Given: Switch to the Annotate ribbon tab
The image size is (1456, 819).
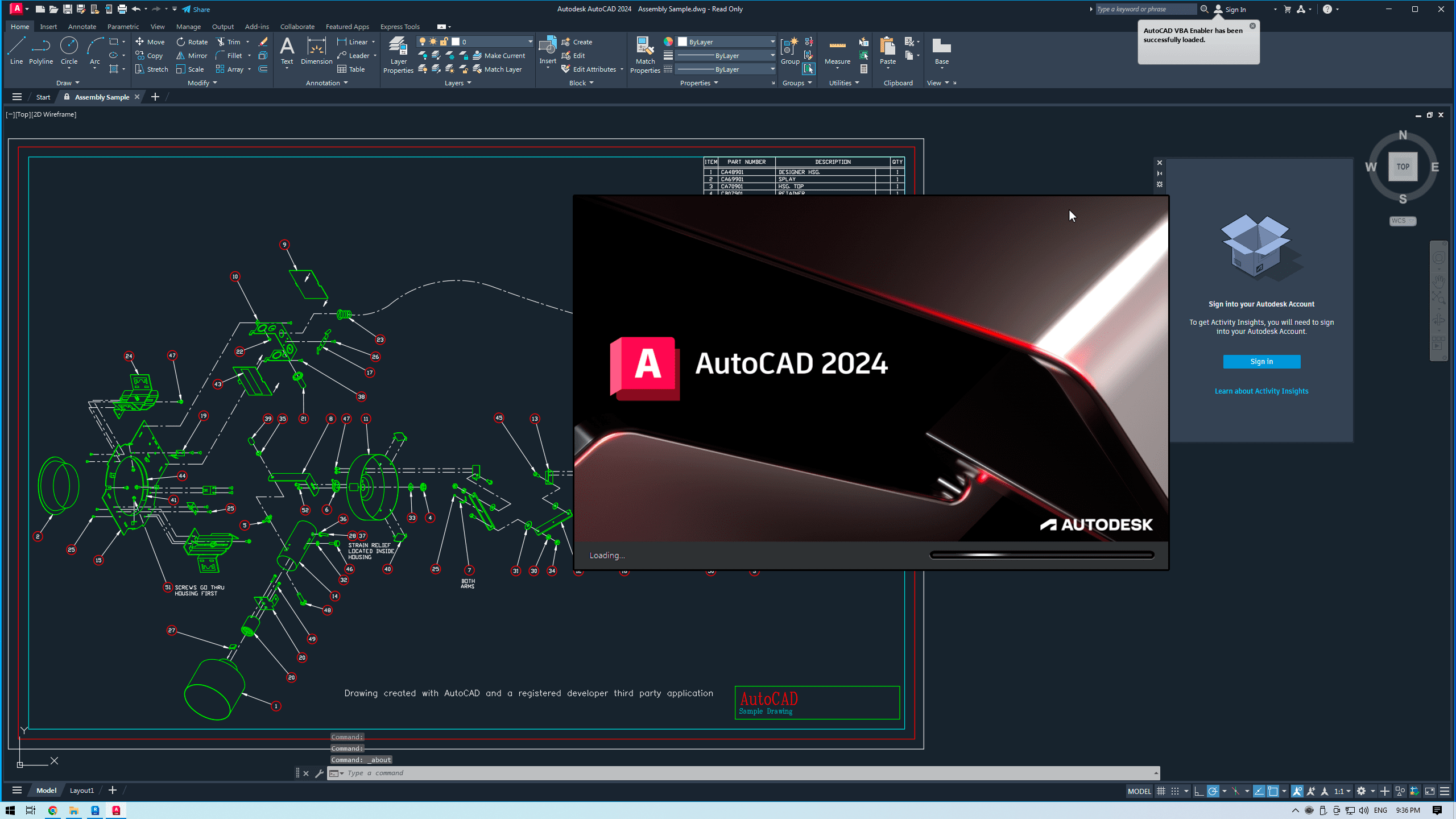Looking at the screenshot, I should click(x=82, y=27).
